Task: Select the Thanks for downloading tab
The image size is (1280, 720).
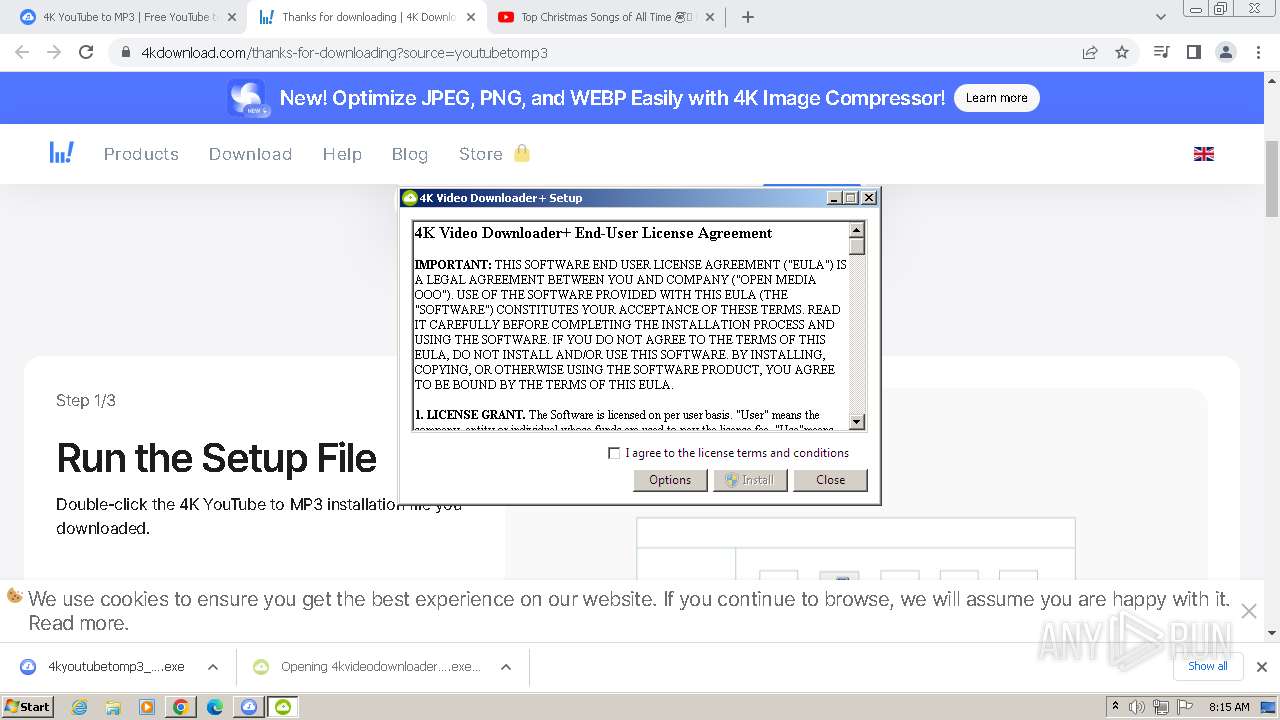Action: tap(367, 17)
